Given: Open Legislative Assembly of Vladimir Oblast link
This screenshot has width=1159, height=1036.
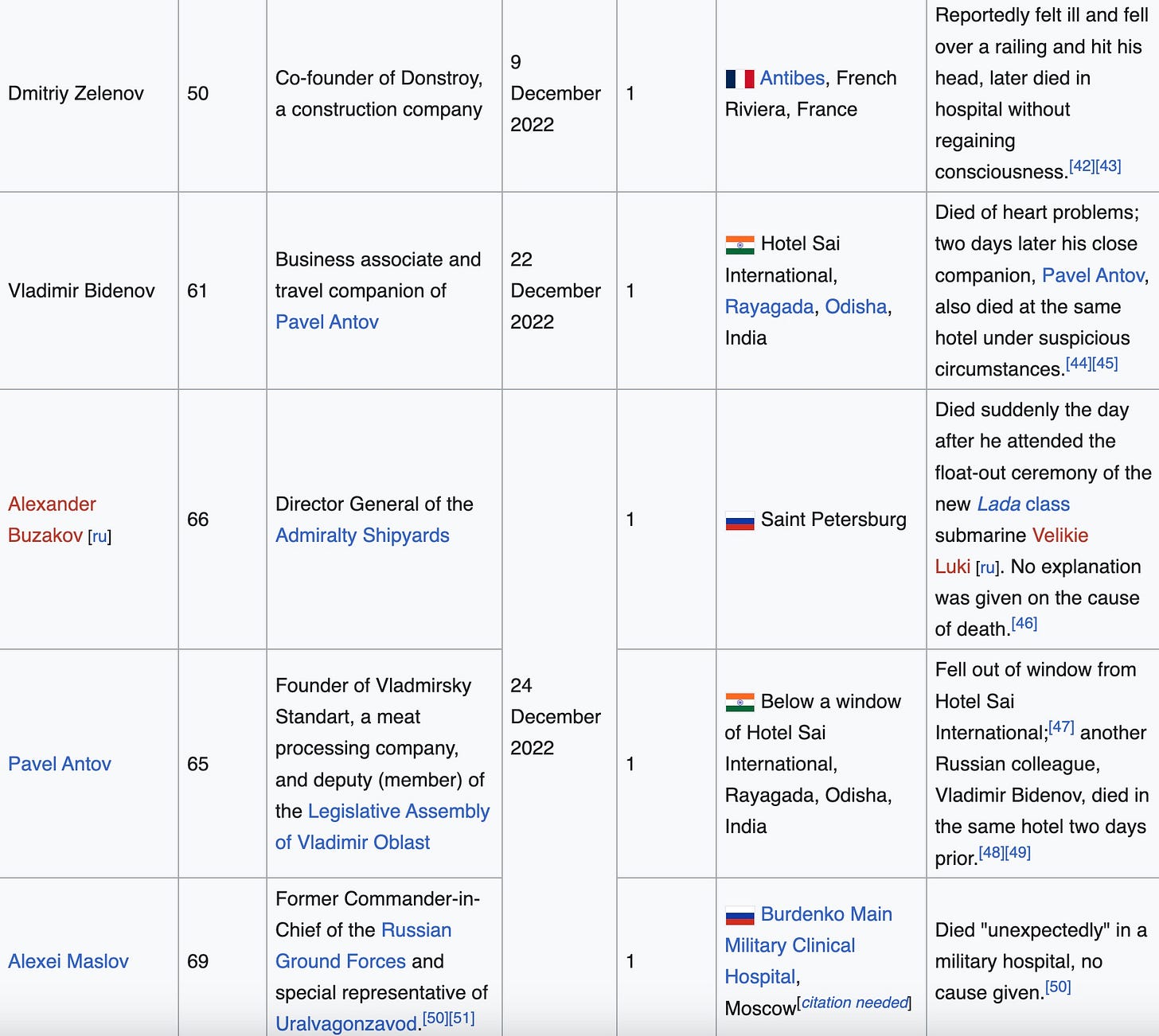Looking at the screenshot, I should point(382,827).
